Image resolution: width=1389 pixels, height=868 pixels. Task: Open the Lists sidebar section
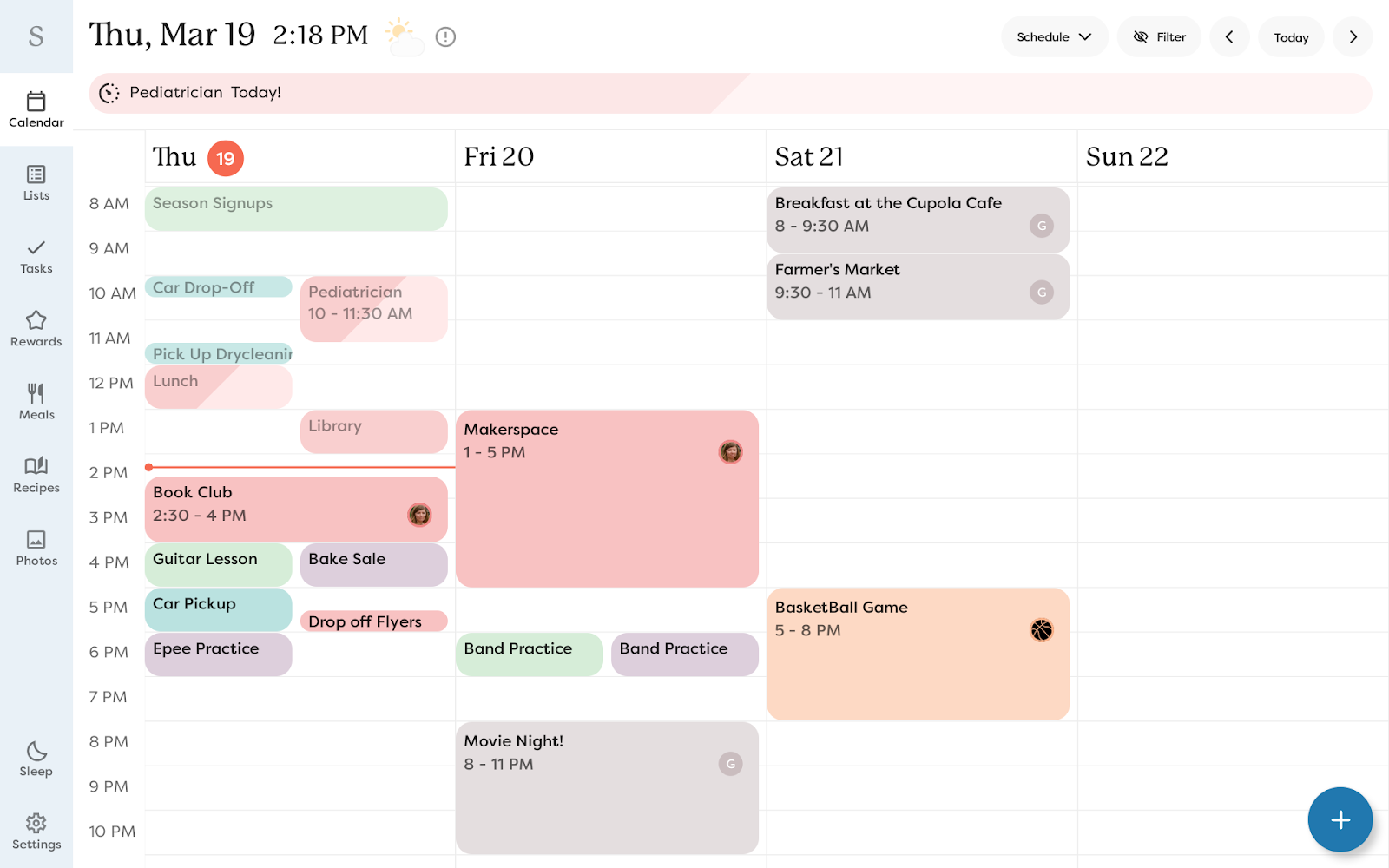[36, 183]
